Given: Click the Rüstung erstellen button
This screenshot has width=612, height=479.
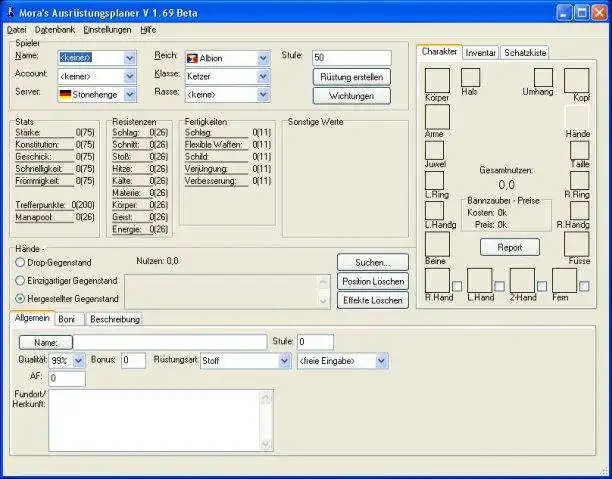Looking at the screenshot, I should coord(351,77).
